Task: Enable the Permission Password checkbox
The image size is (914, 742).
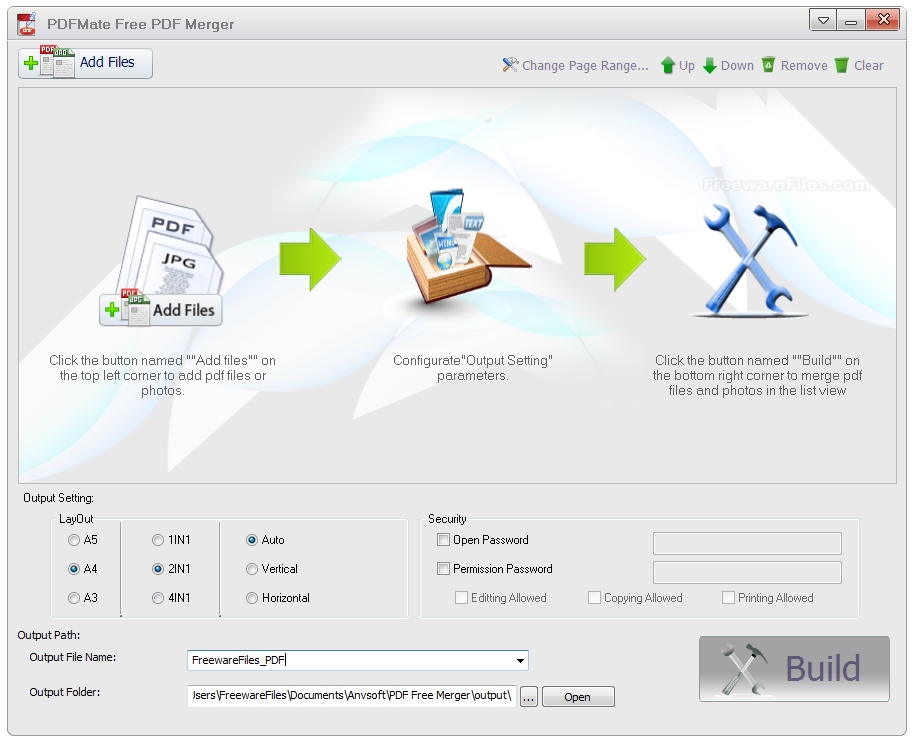Action: click(444, 568)
